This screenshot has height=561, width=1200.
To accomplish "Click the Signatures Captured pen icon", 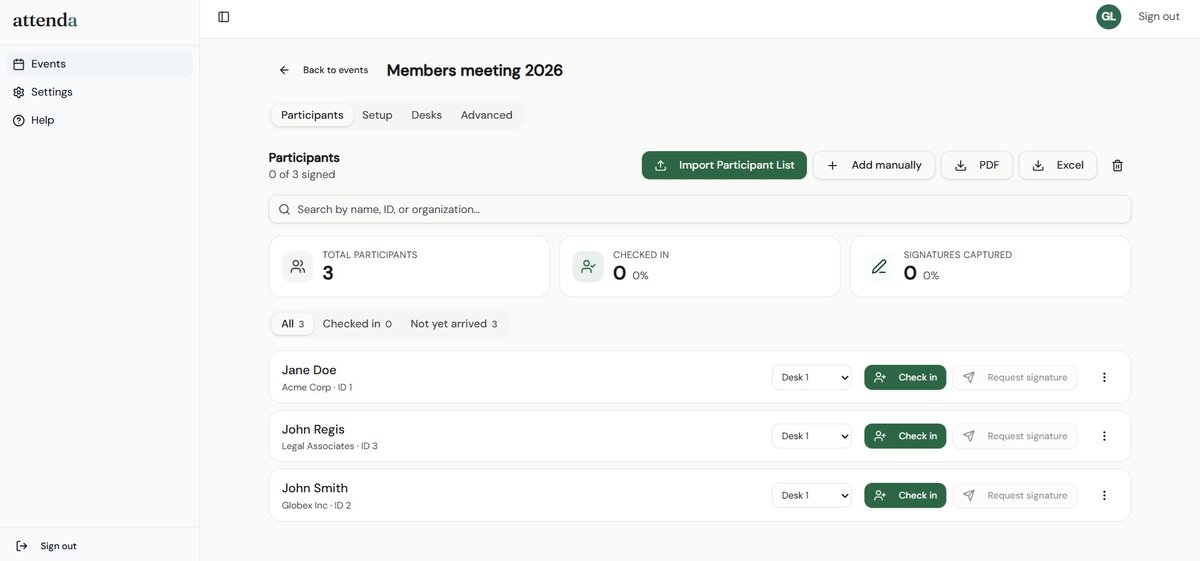I will pyautogui.click(x=879, y=267).
